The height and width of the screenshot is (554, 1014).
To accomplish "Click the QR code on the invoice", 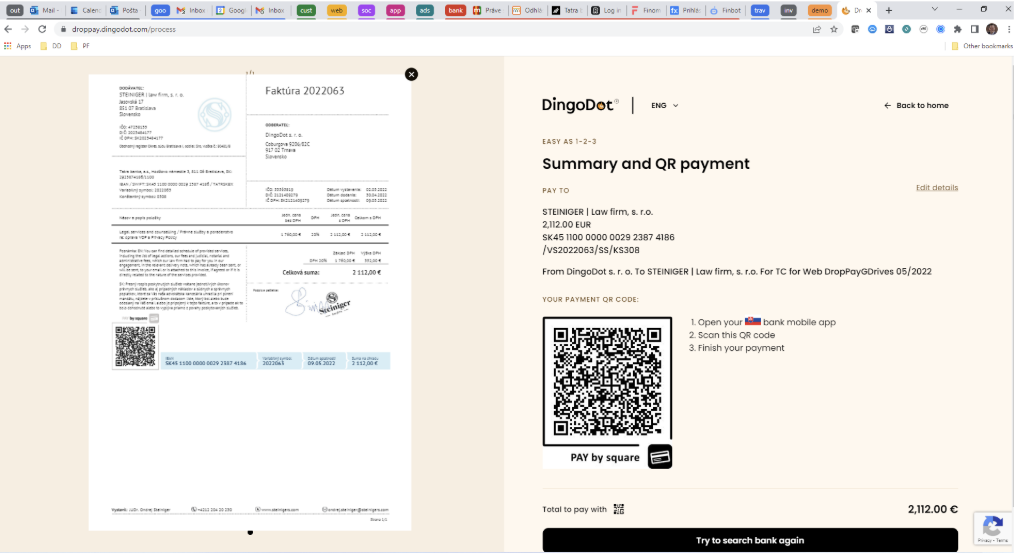I will tap(135, 346).
